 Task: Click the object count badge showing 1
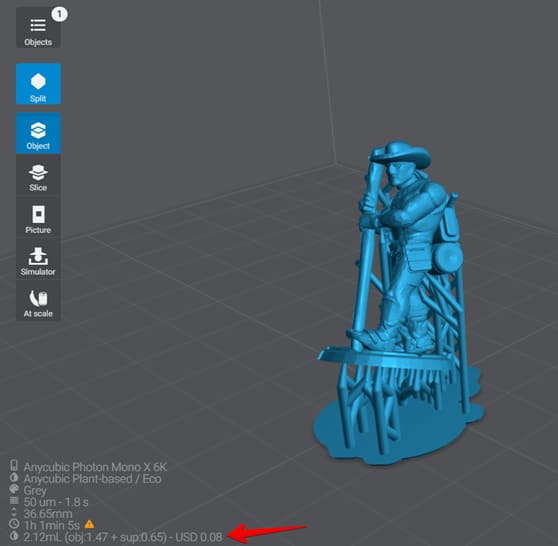tap(59, 15)
